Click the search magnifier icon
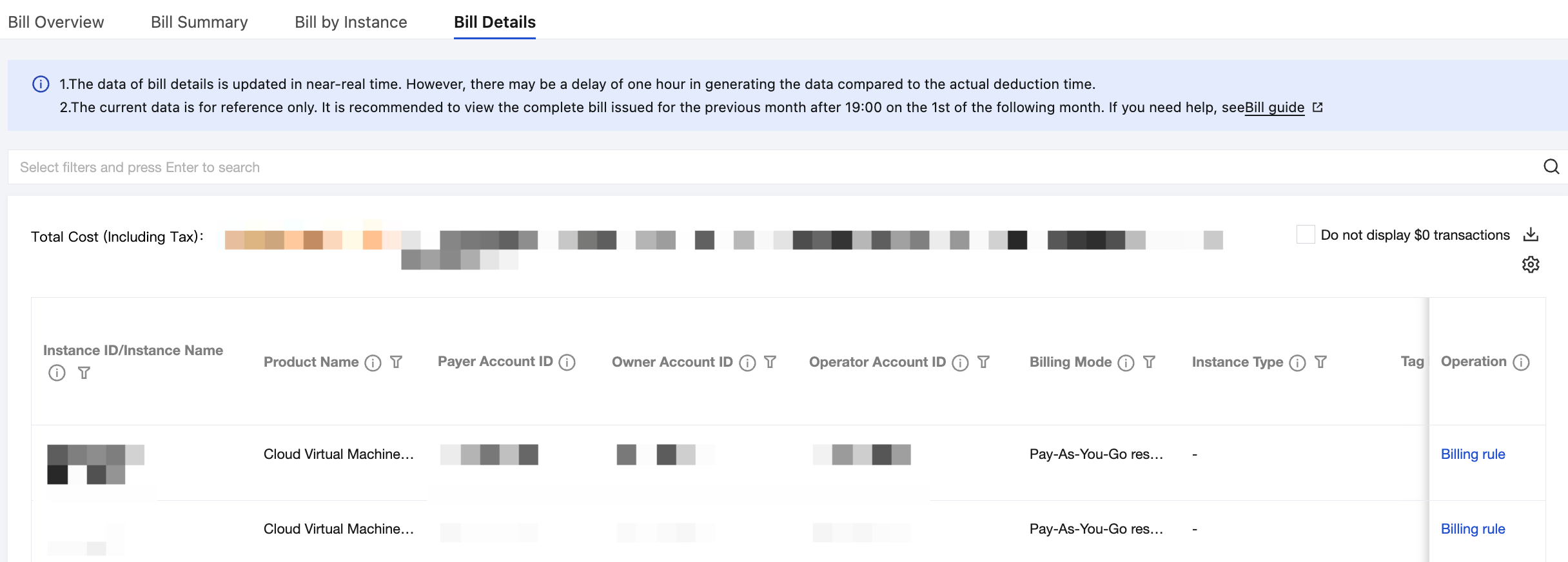The width and height of the screenshot is (1568, 562). (x=1551, y=167)
